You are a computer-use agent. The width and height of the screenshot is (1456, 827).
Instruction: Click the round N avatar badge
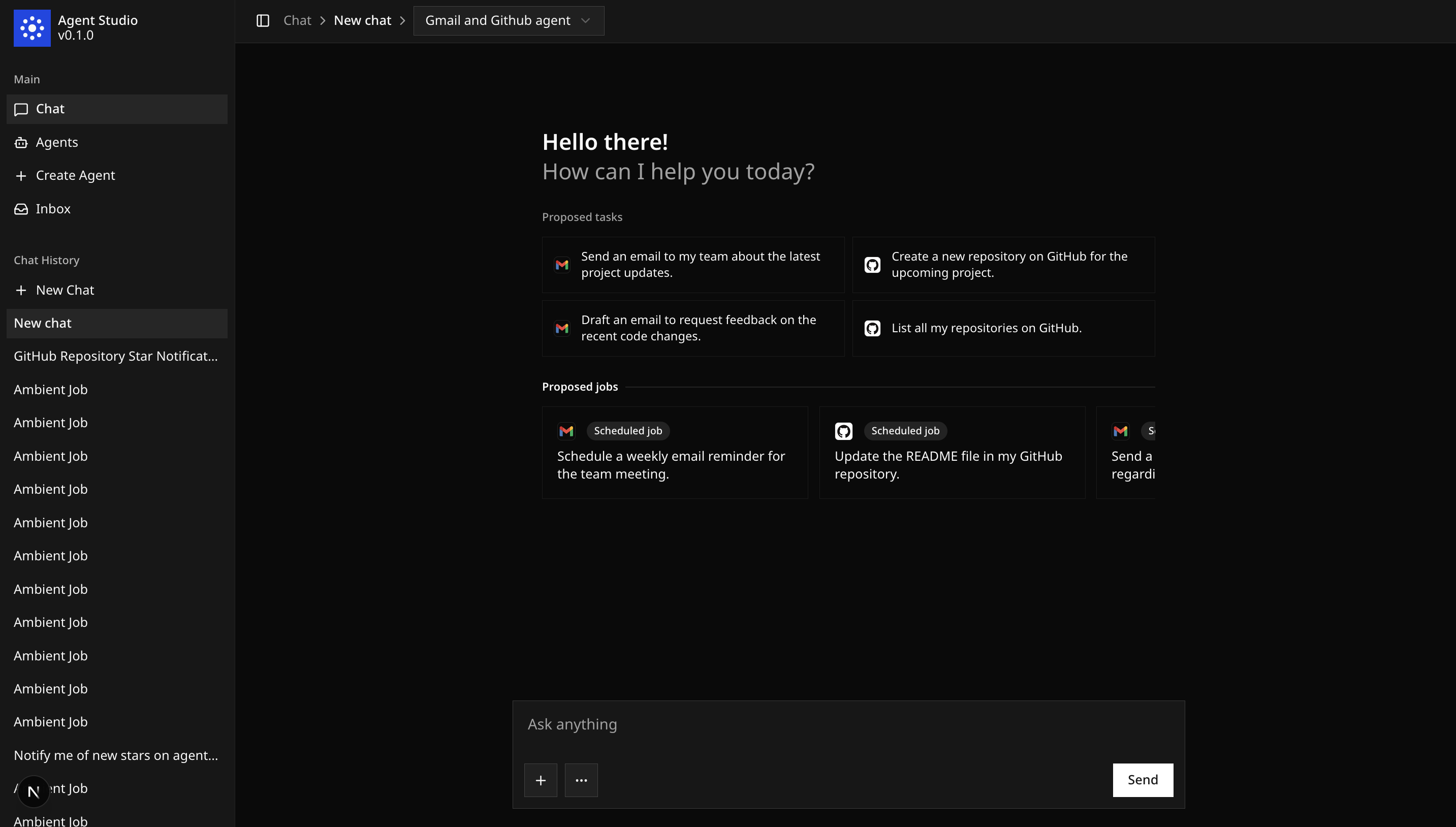click(x=34, y=791)
